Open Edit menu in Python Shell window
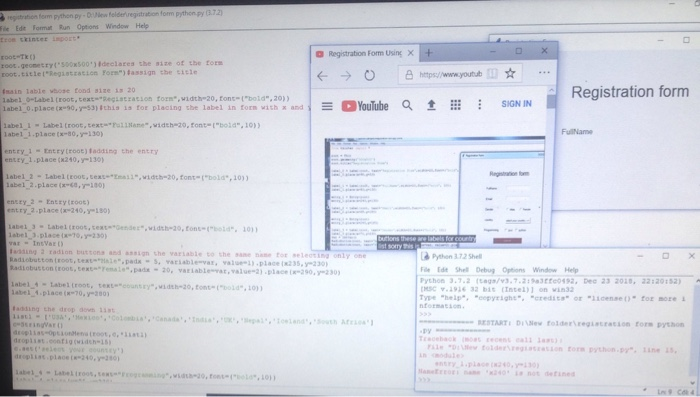Screen dimensions: 700x397 [x=442, y=270]
